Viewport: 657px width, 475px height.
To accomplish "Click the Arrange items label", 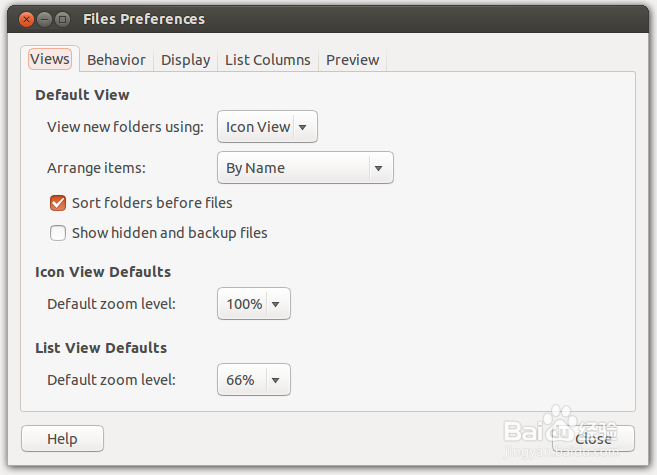I will [96, 168].
